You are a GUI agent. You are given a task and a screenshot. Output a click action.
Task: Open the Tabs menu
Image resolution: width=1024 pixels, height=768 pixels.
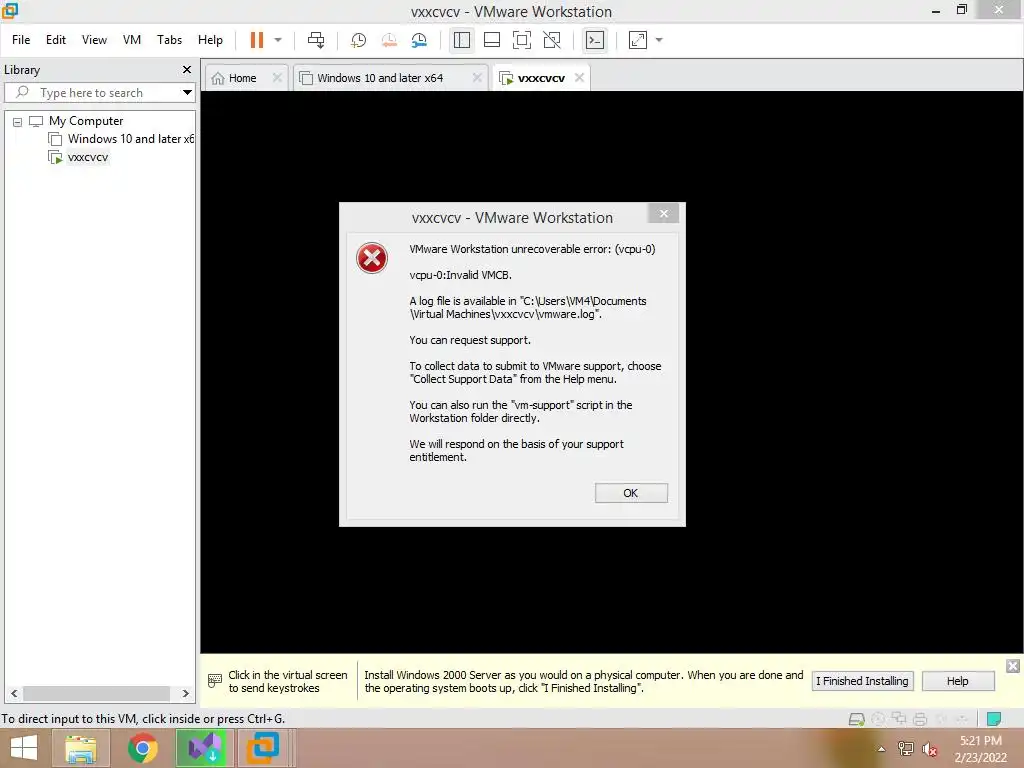pyautogui.click(x=169, y=40)
